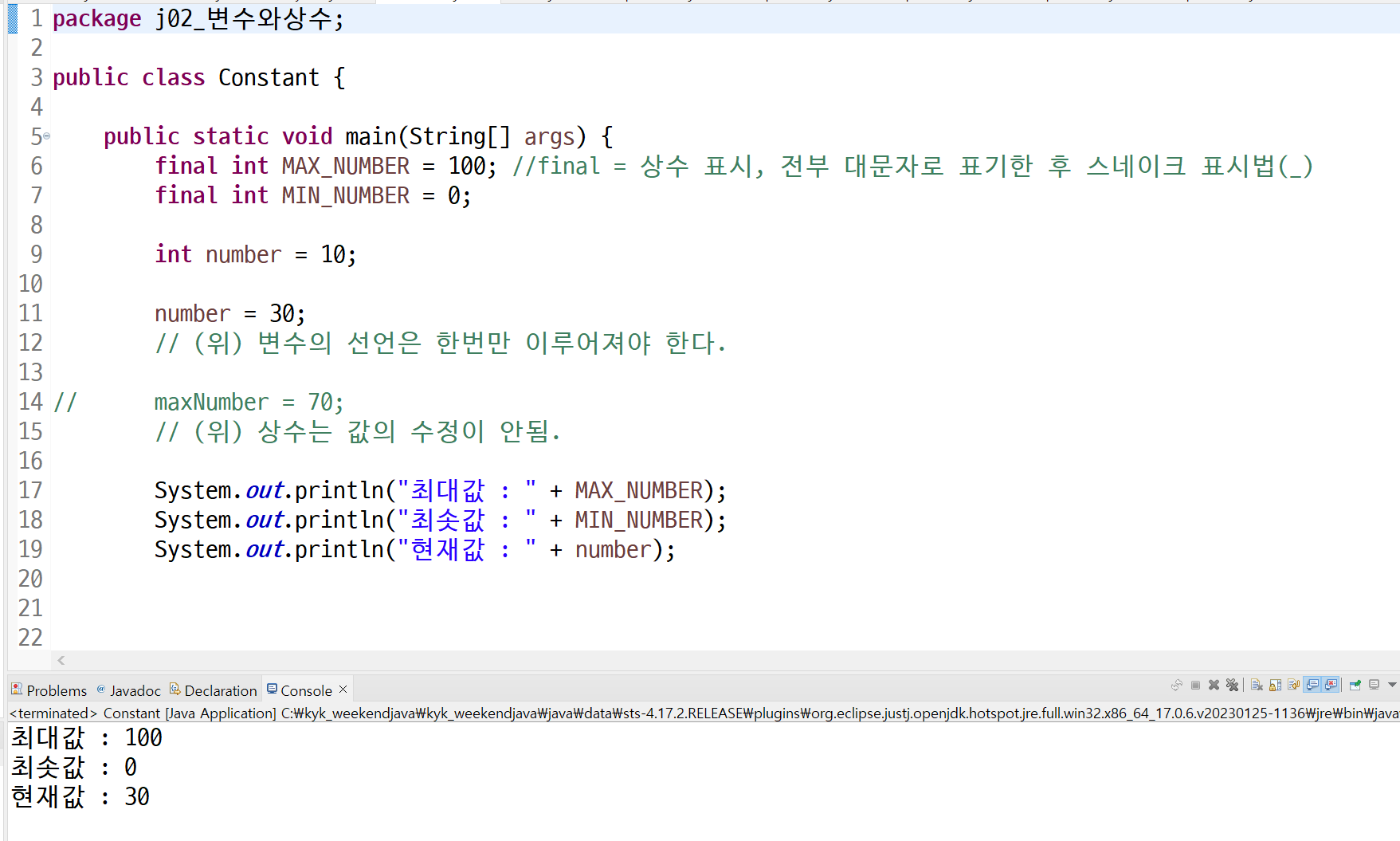Toggle Scroll Lock in the Console
1400x841 pixels.
click(1275, 685)
